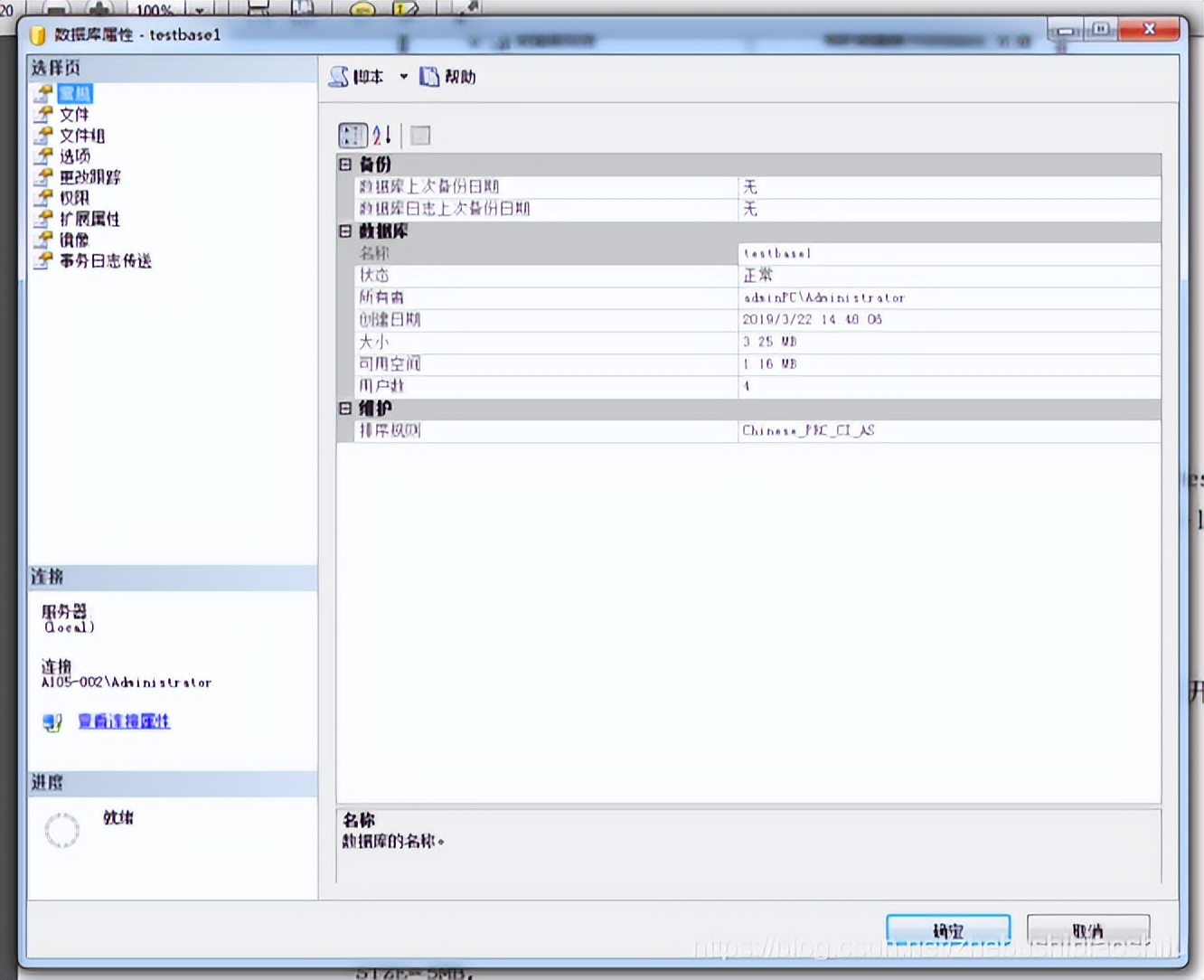1204x980 pixels.
Task: Open the 选项 page
Action: tap(74, 156)
